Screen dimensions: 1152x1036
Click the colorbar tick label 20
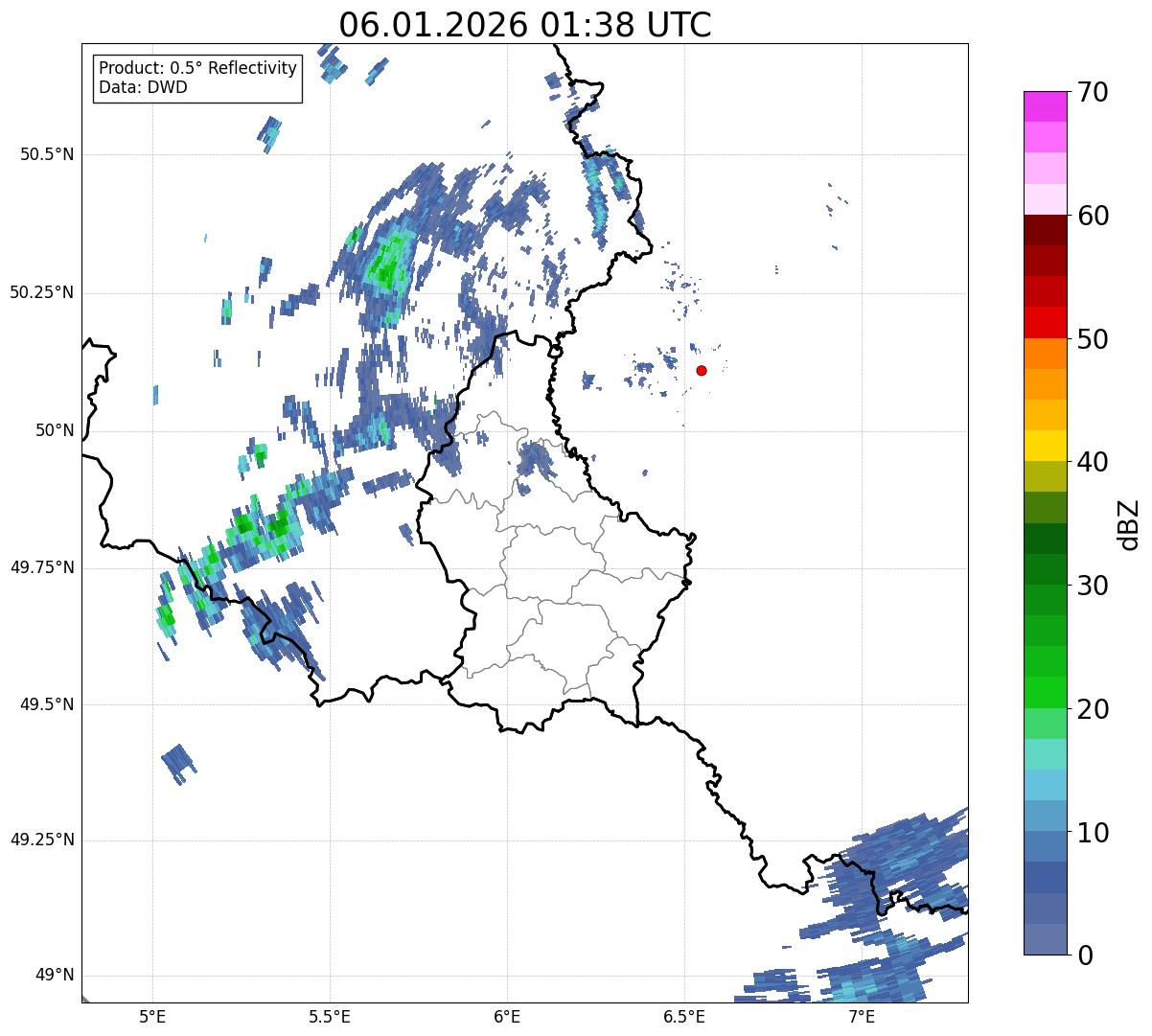pos(1095,709)
